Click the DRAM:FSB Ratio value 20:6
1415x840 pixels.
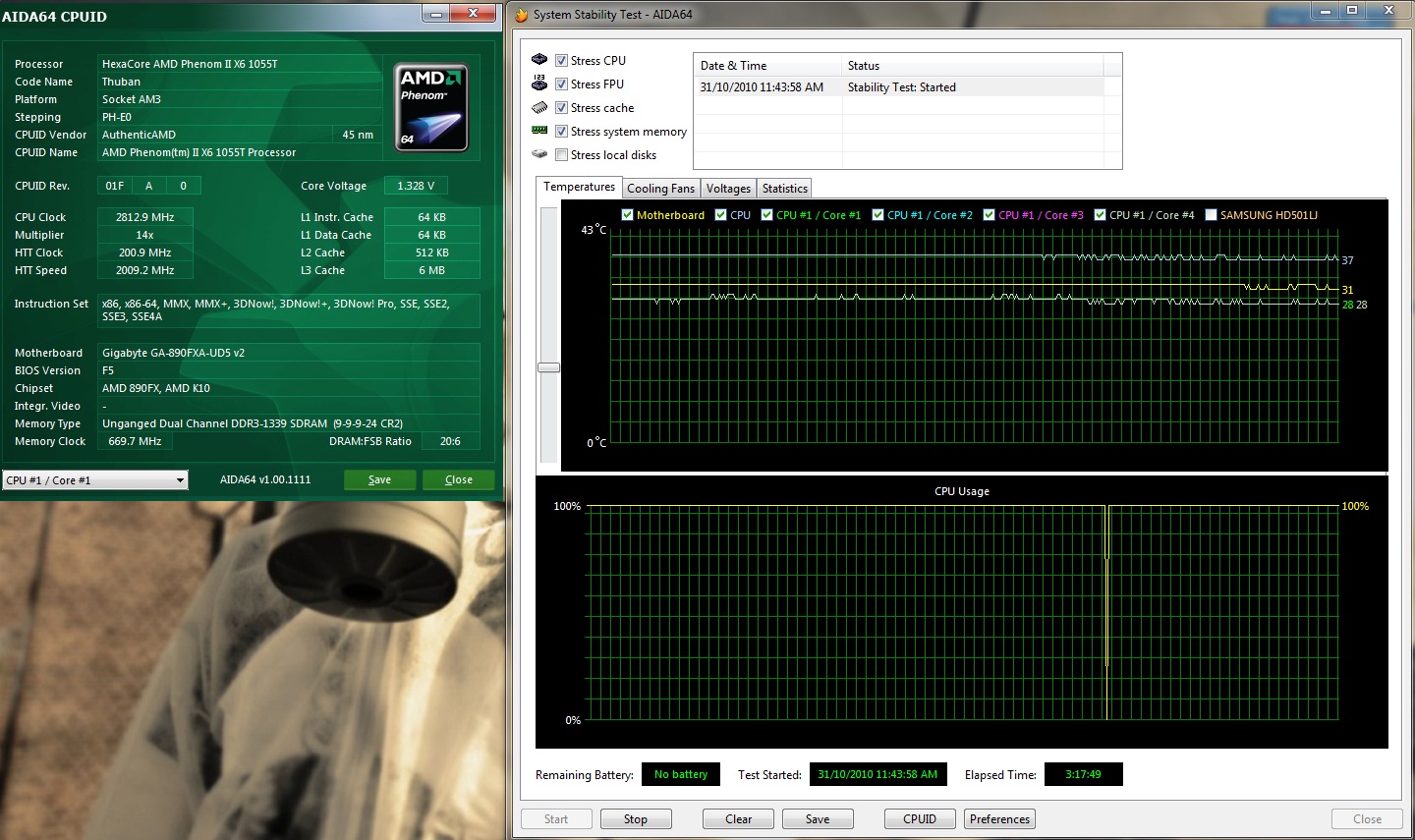click(x=450, y=441)
